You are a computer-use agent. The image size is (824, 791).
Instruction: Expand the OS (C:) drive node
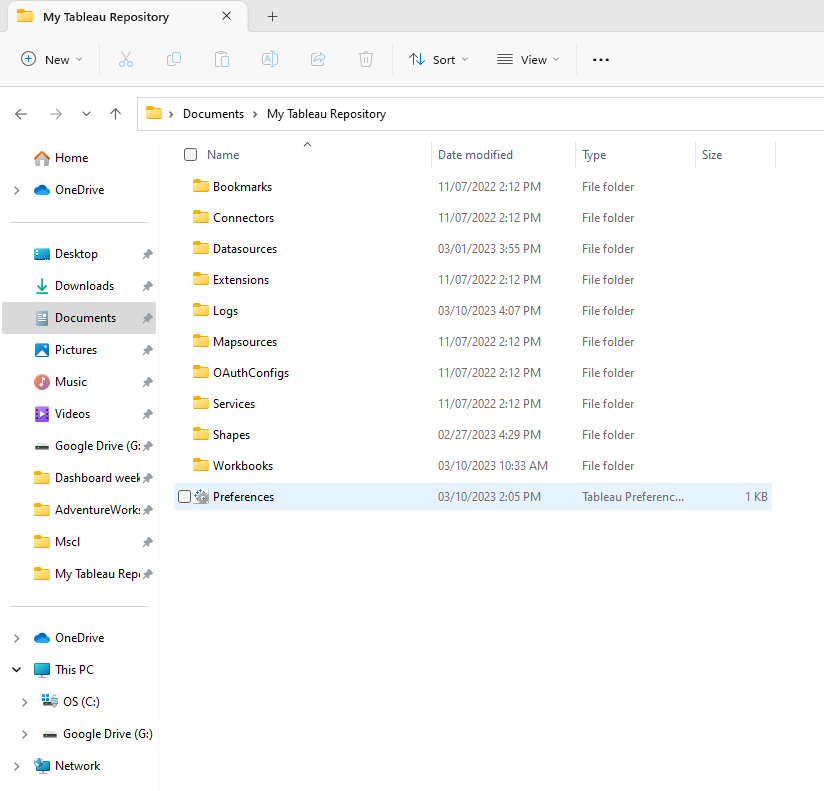24,702
